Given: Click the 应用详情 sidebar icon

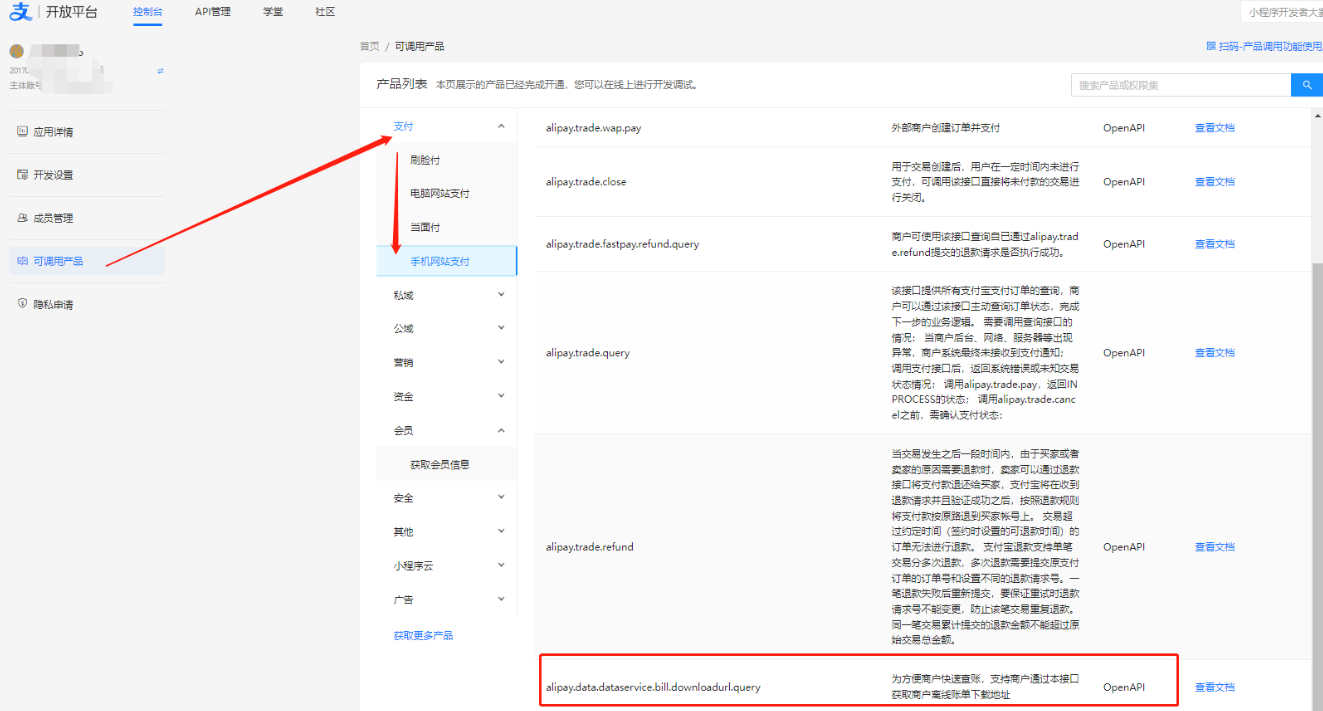Looking at the screenshot, I should click(x=23, y=132).
